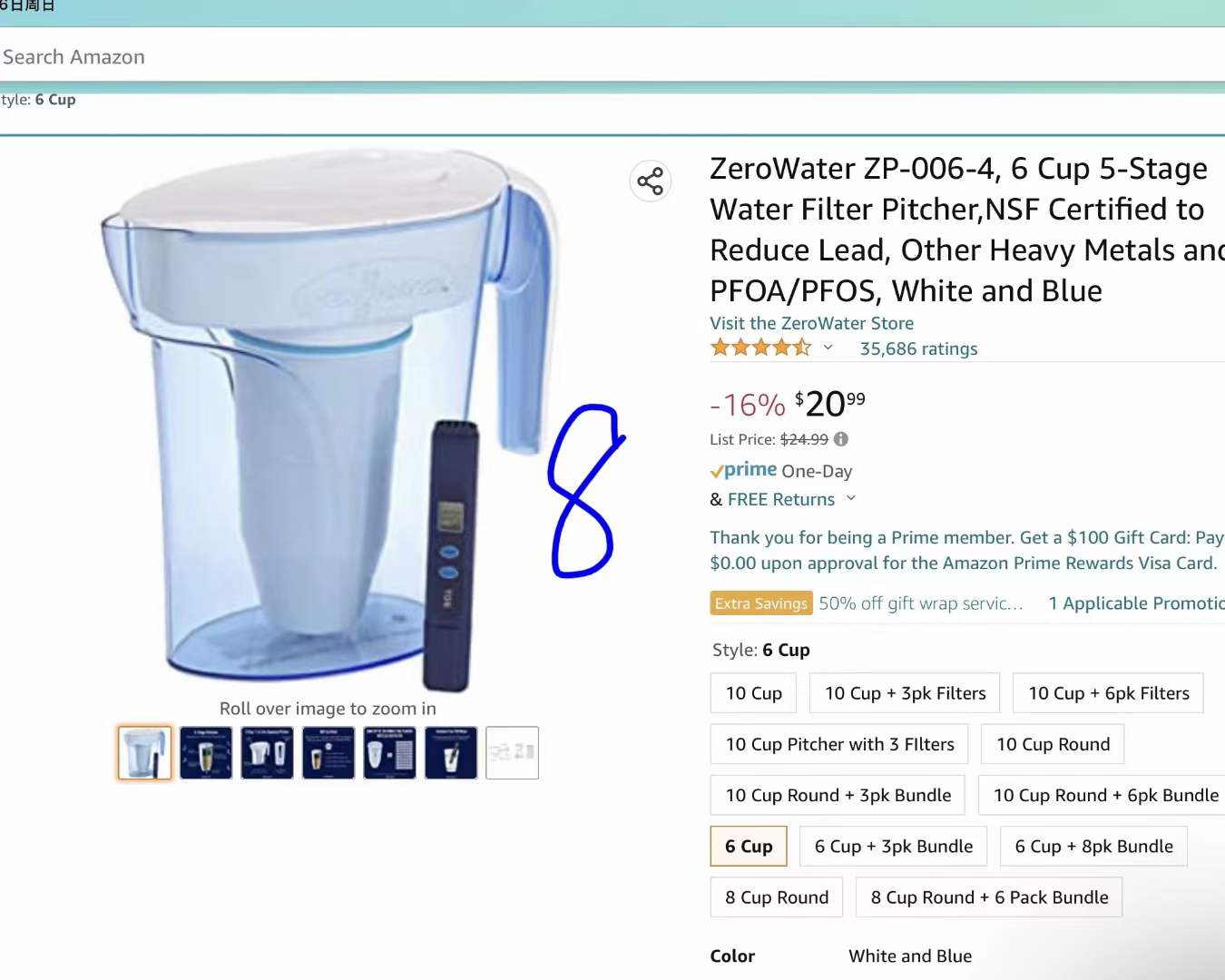View the second product thumbnail
This screenshot has width=1225, height=980.
click(206, 752)
